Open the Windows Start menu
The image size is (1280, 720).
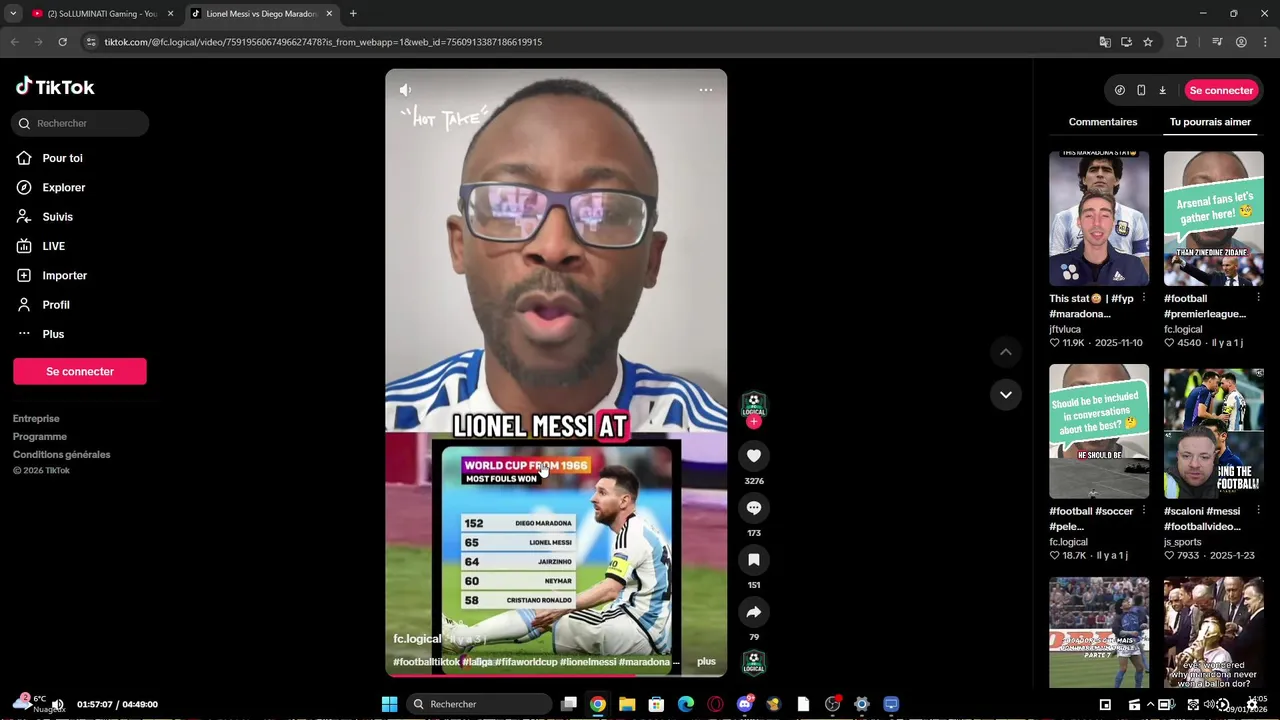click(389, 704)
